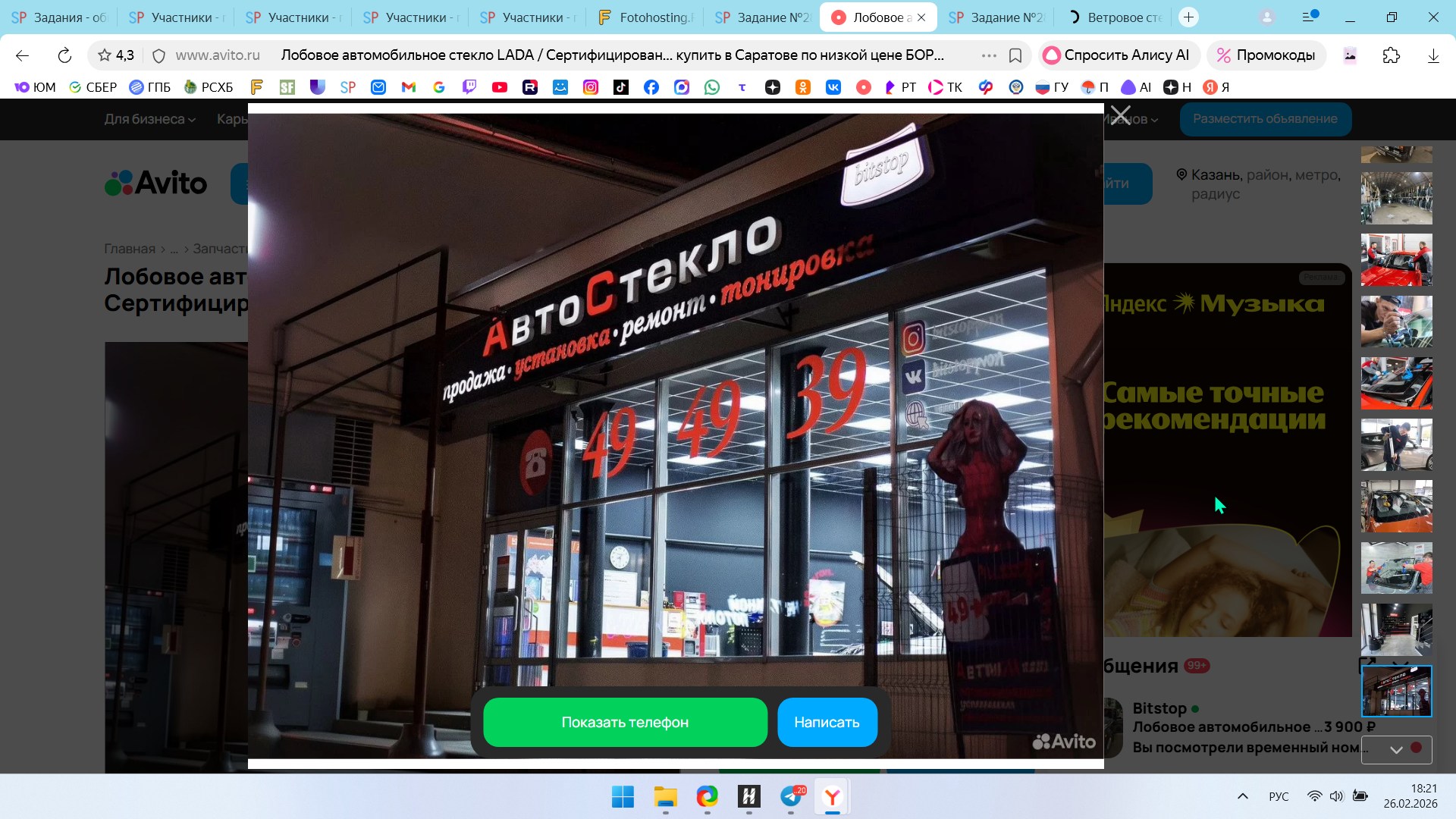
Task: Open the address bar three-dots menu
Action: click(x=988, y=55)
